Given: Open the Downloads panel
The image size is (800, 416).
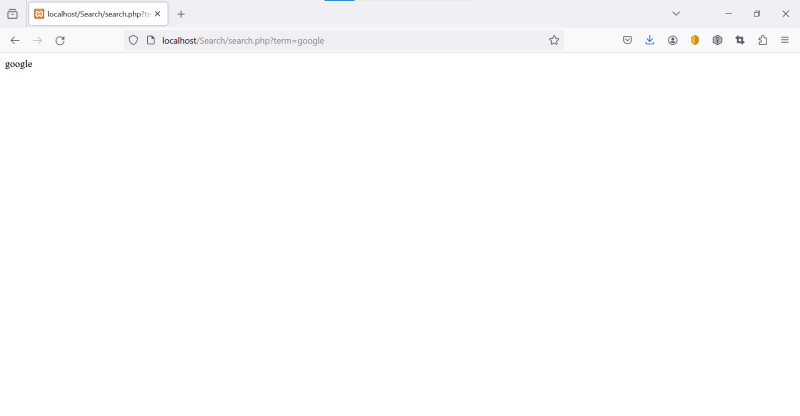Looking at the screenshot, I should pyautogui.click(x=649, y=40).
